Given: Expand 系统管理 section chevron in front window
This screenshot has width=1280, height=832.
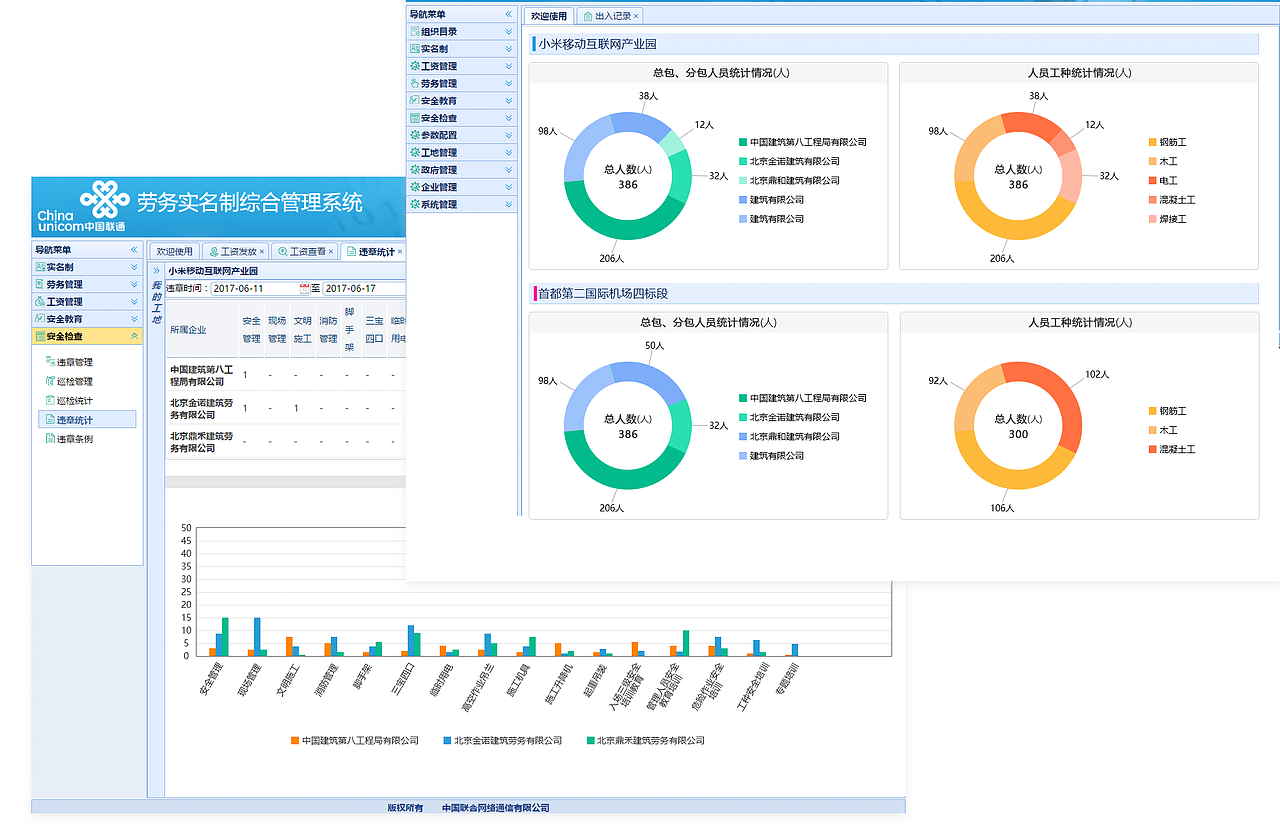Looking at the screenshot, I should 509,204.
